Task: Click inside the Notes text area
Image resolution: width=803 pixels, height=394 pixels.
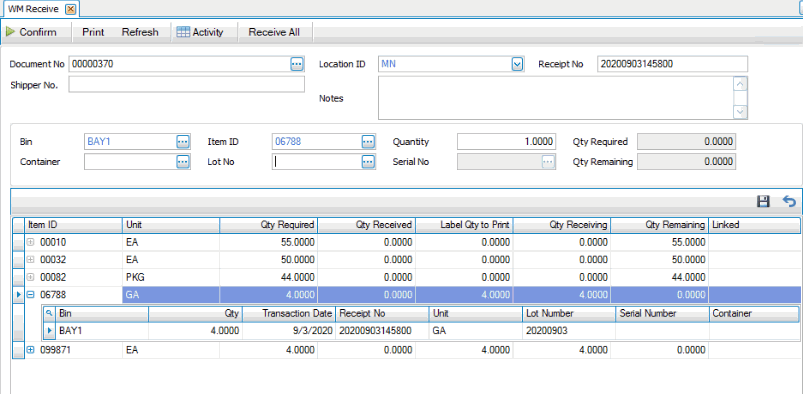Action: (x=556, y=98)
